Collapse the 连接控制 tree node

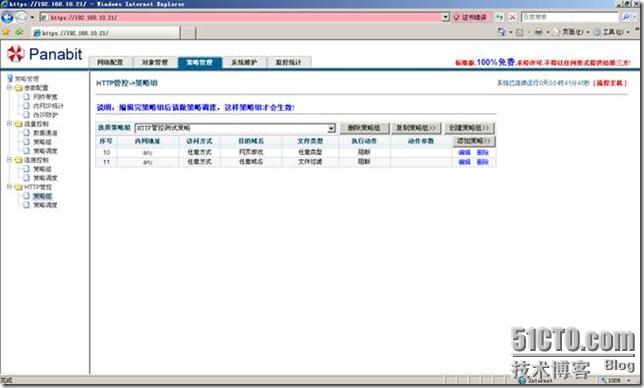click(x=9, y=160)
